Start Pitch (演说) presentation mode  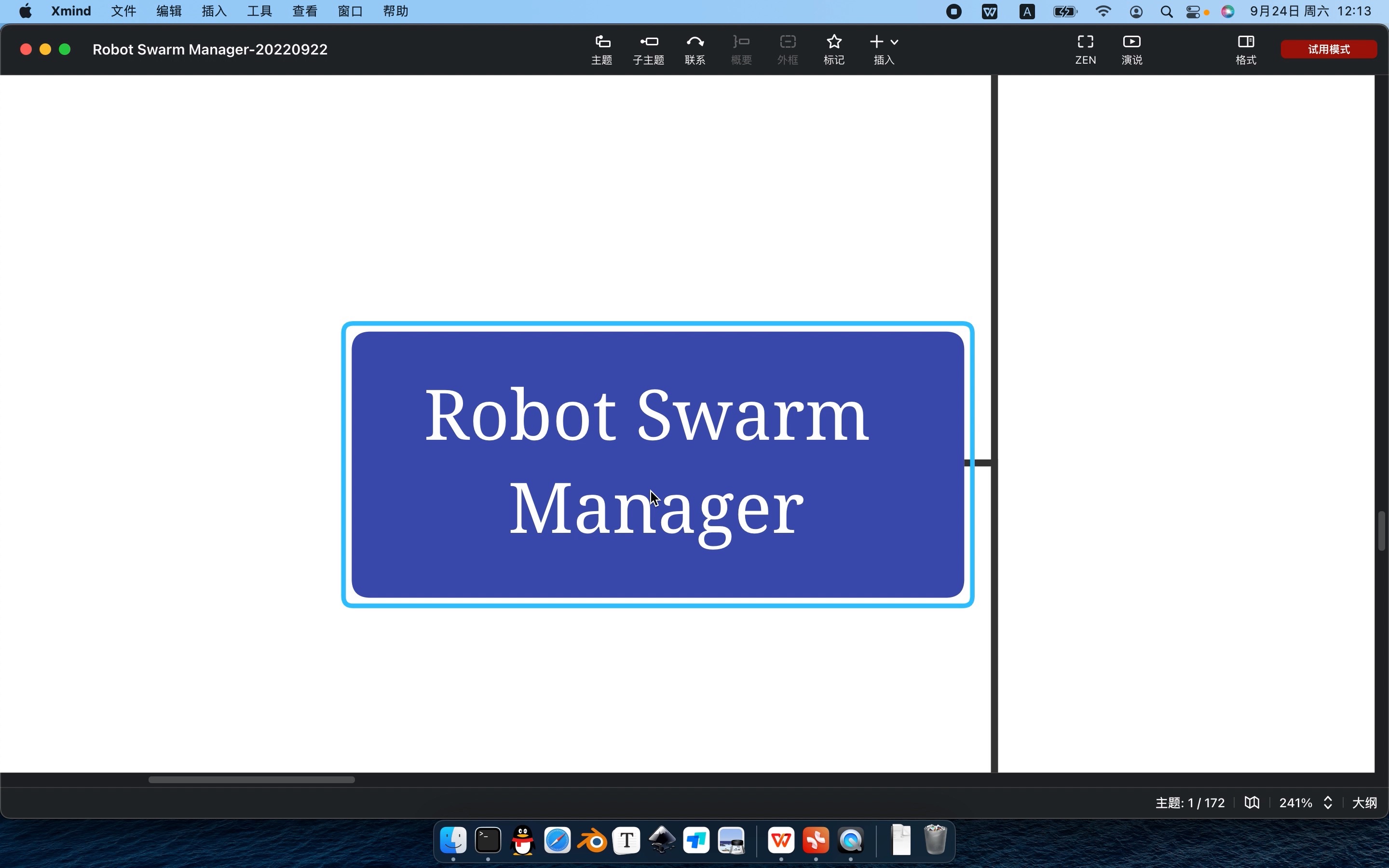click(x=1131, y=49)
